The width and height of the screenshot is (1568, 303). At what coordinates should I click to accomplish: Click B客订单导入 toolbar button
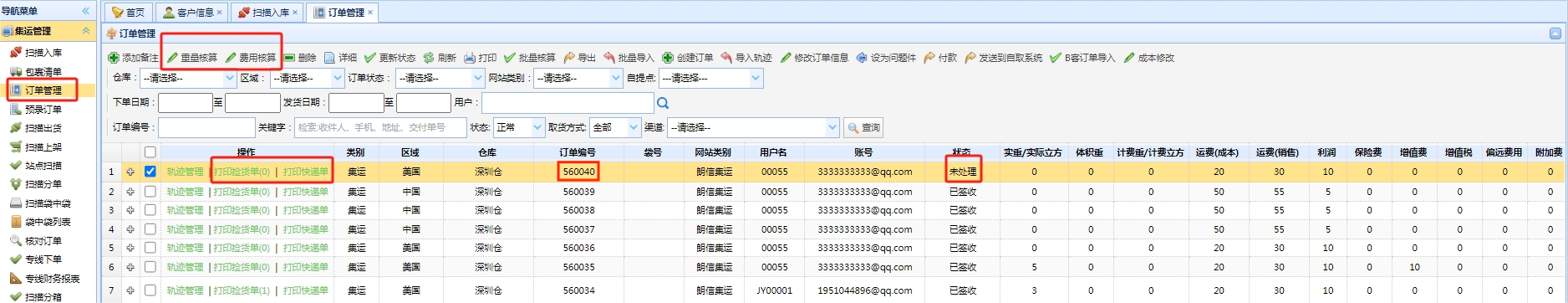pos(1083,58)
